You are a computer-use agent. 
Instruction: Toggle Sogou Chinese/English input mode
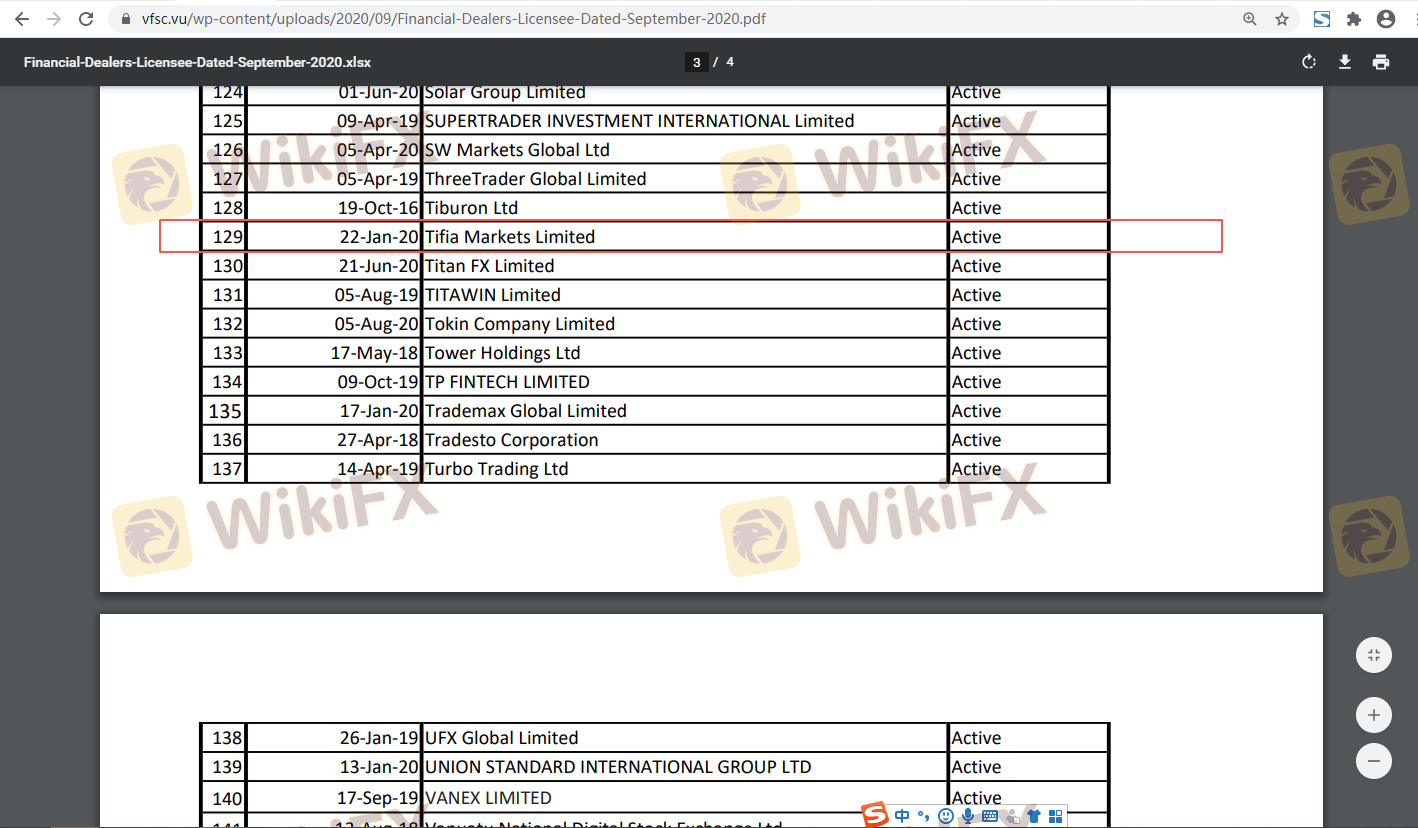click(x=902, y=816)
